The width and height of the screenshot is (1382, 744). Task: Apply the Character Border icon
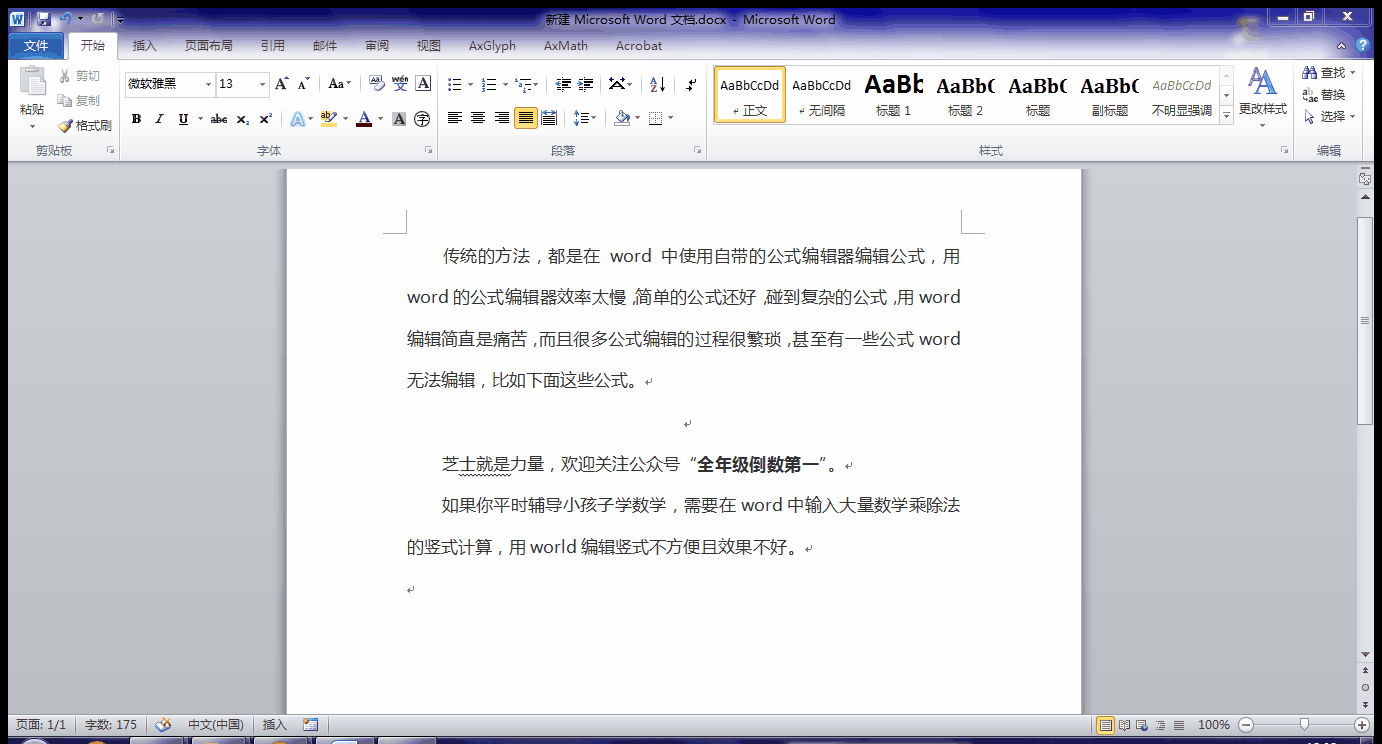tap(423, 84)
